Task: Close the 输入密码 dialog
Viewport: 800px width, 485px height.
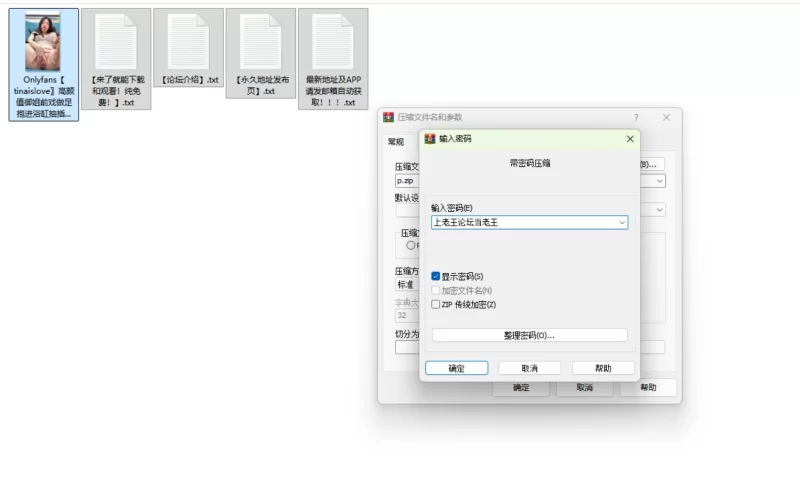Action: (630, 139)
